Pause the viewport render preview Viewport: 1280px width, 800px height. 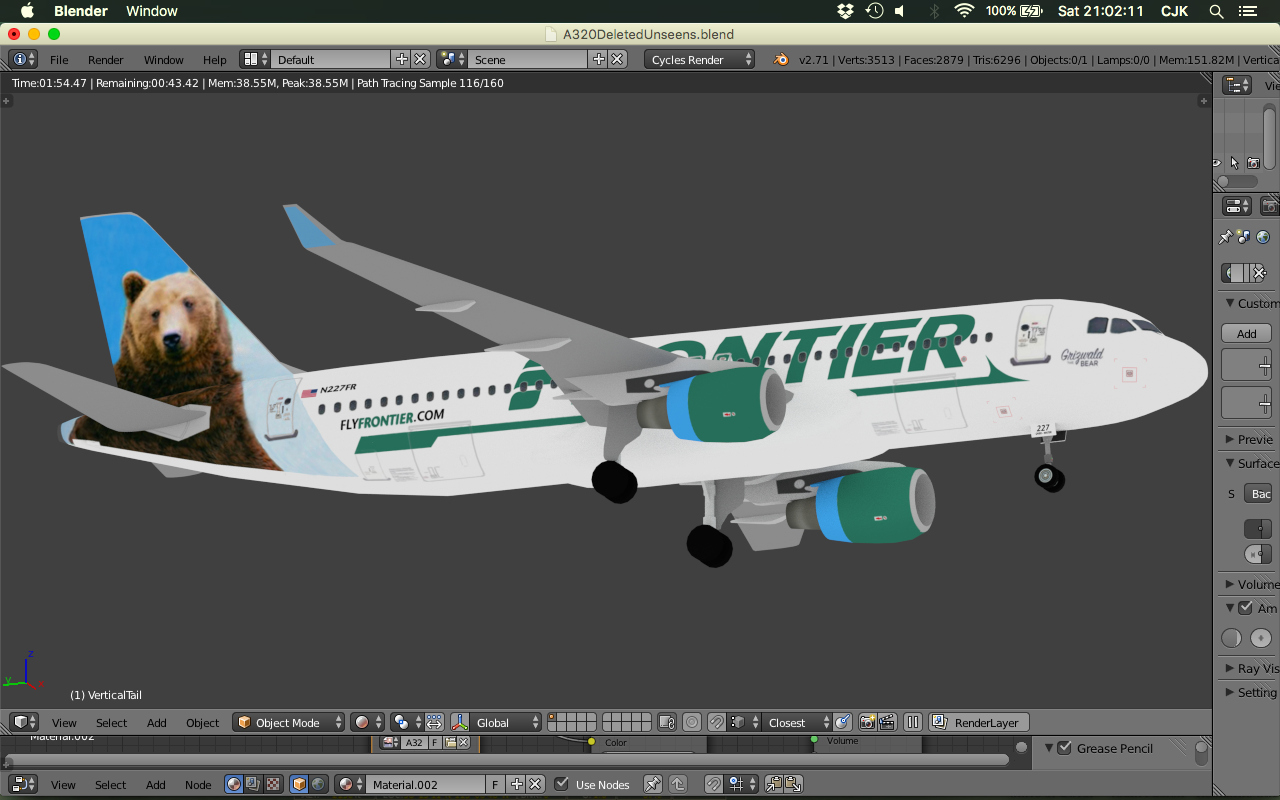(912, 722)
